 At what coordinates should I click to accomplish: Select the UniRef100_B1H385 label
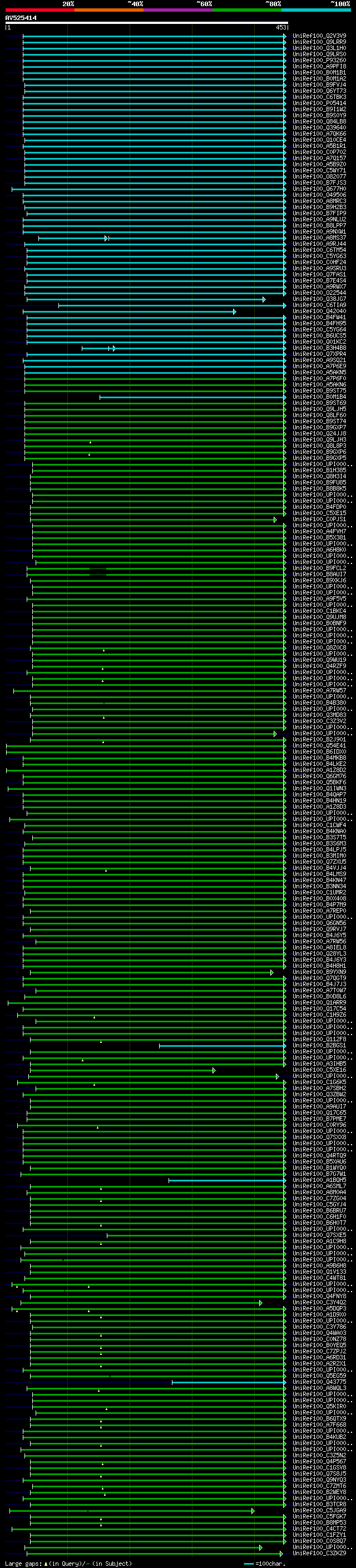click(x=319, y=471)
